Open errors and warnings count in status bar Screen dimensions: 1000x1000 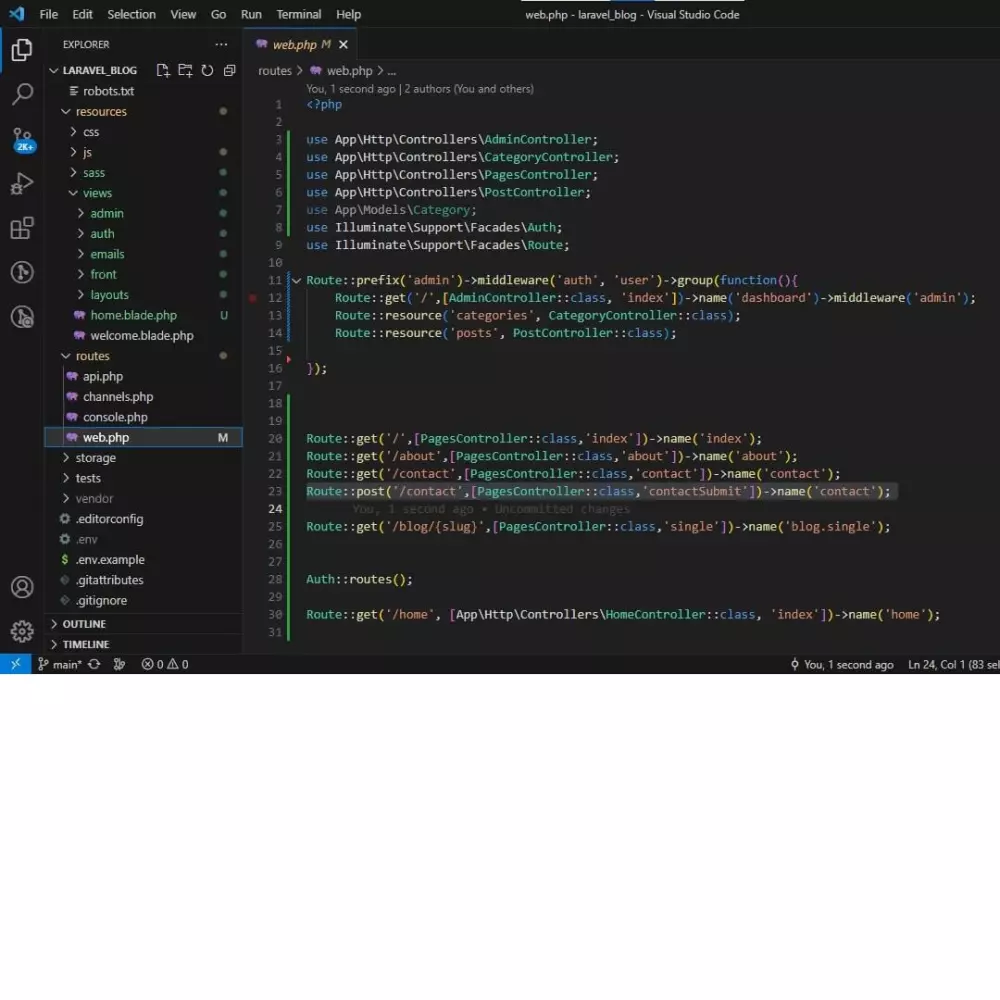point(165,664)
